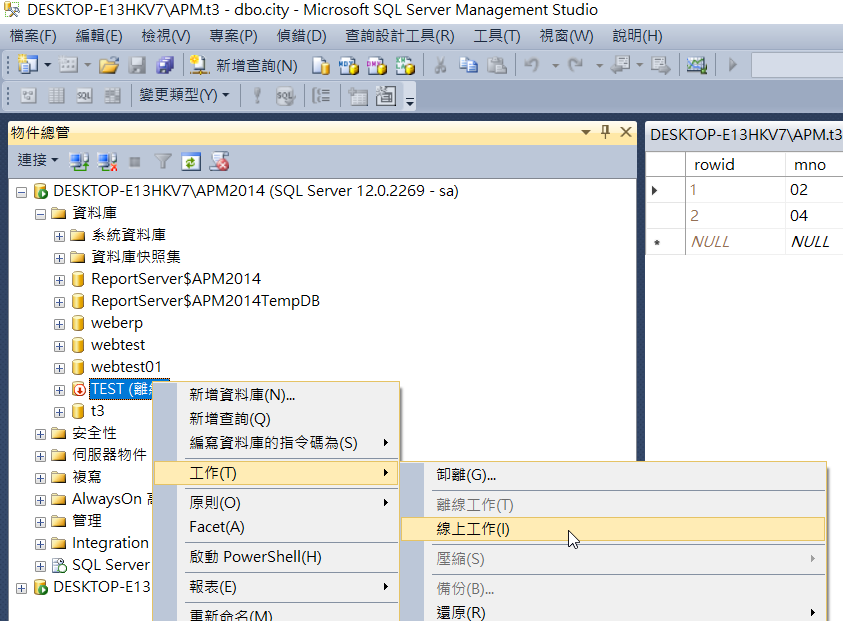Open the 原則(O) submenu
The height and width of the screenshot is (621, 843).
276,503
